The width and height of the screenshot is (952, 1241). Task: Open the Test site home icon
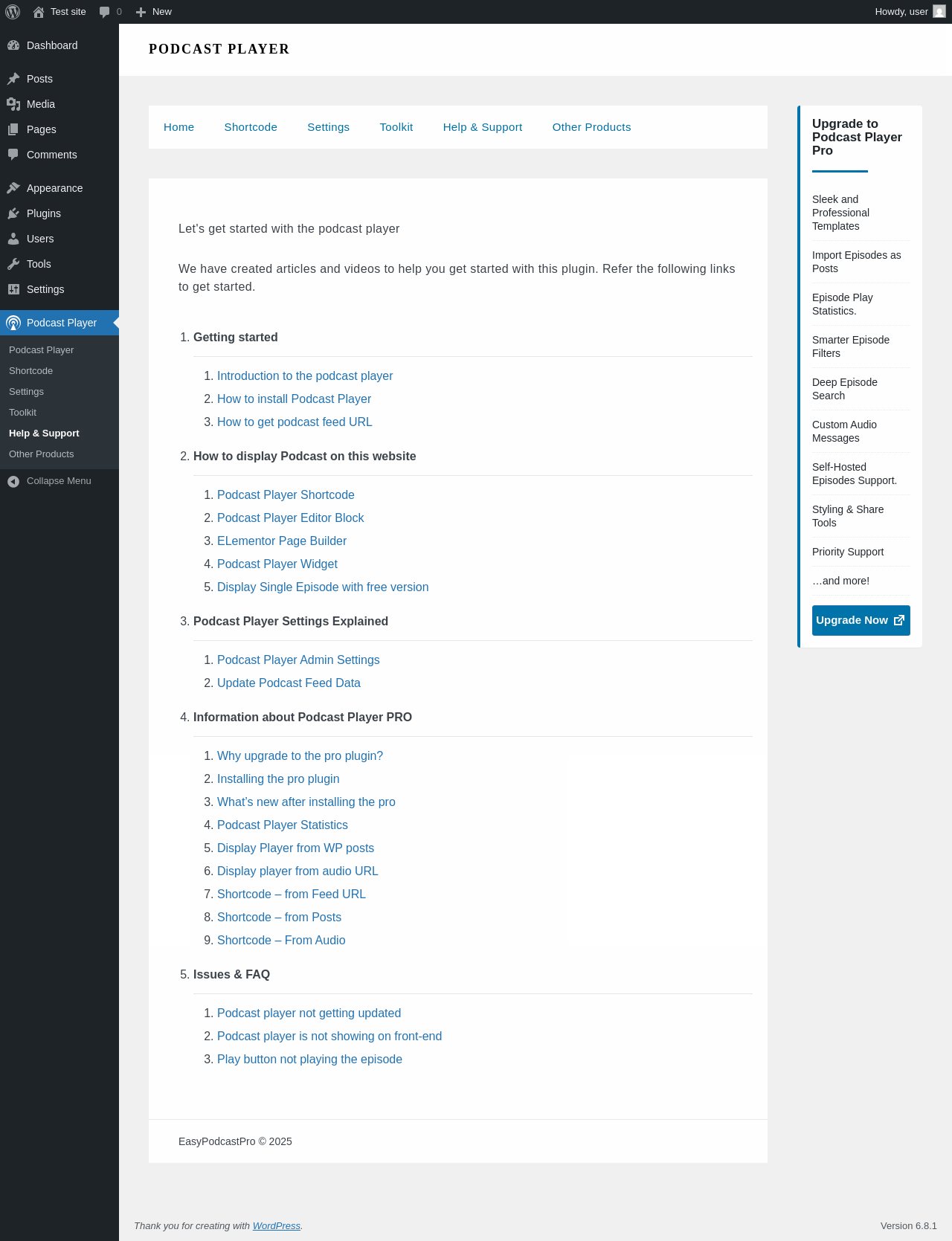click(x=39, y=12)
